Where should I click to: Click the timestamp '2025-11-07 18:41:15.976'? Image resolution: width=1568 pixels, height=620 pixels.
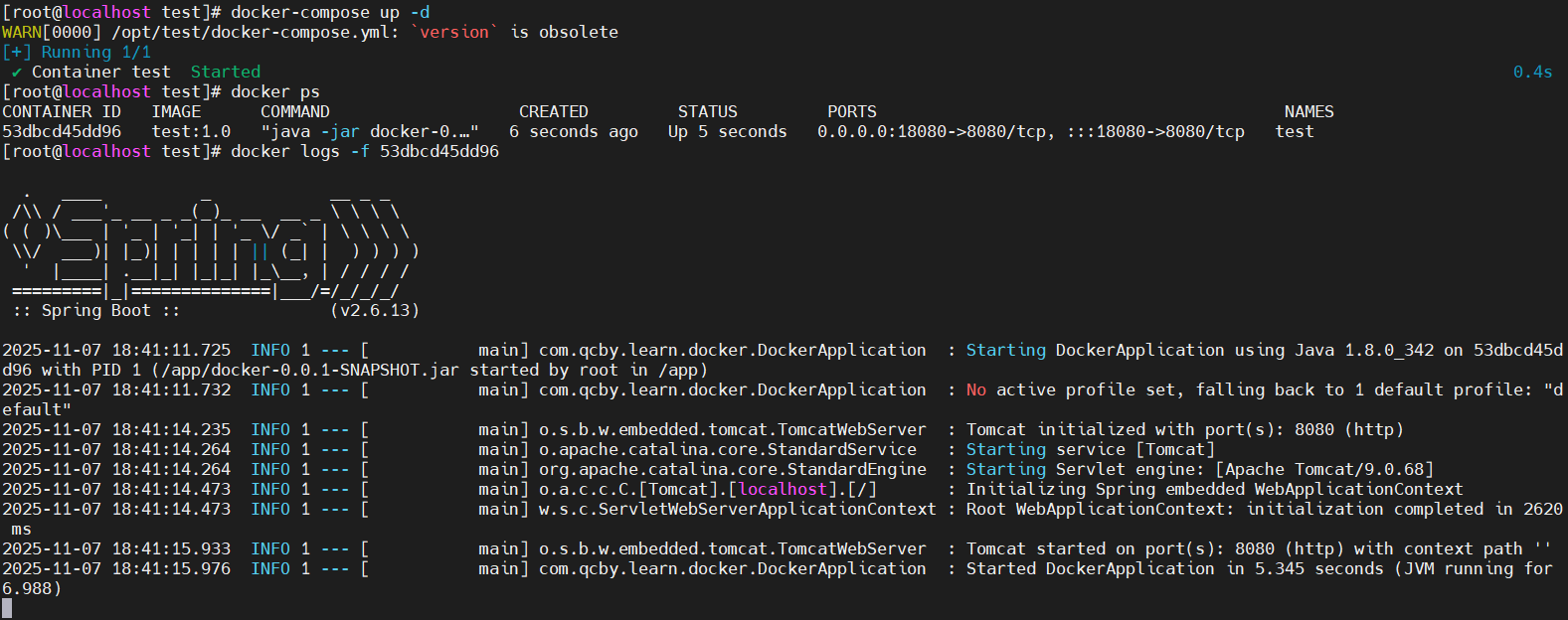(x=116, y=568)
